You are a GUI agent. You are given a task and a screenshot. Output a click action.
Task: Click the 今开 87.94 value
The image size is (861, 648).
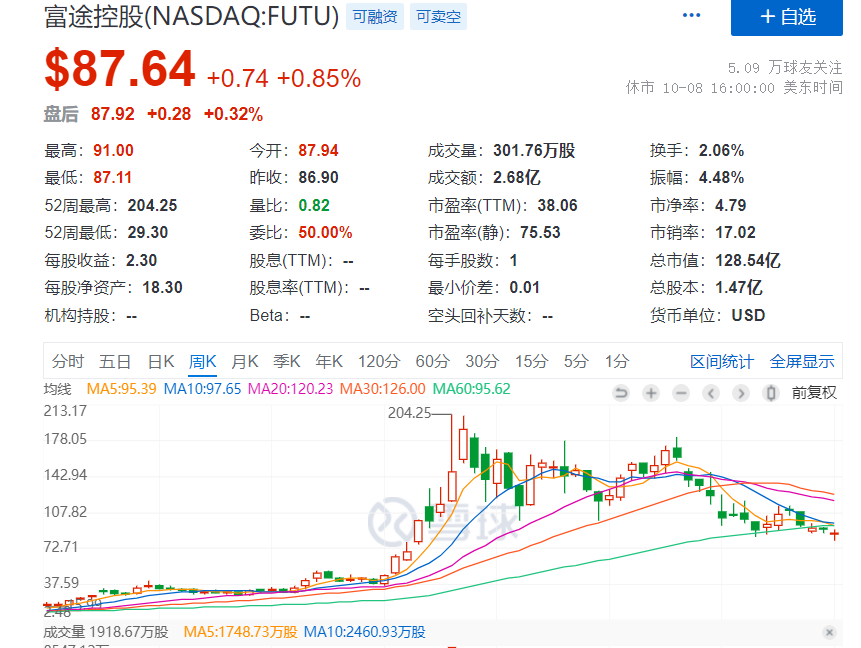(x=318, y=150)
